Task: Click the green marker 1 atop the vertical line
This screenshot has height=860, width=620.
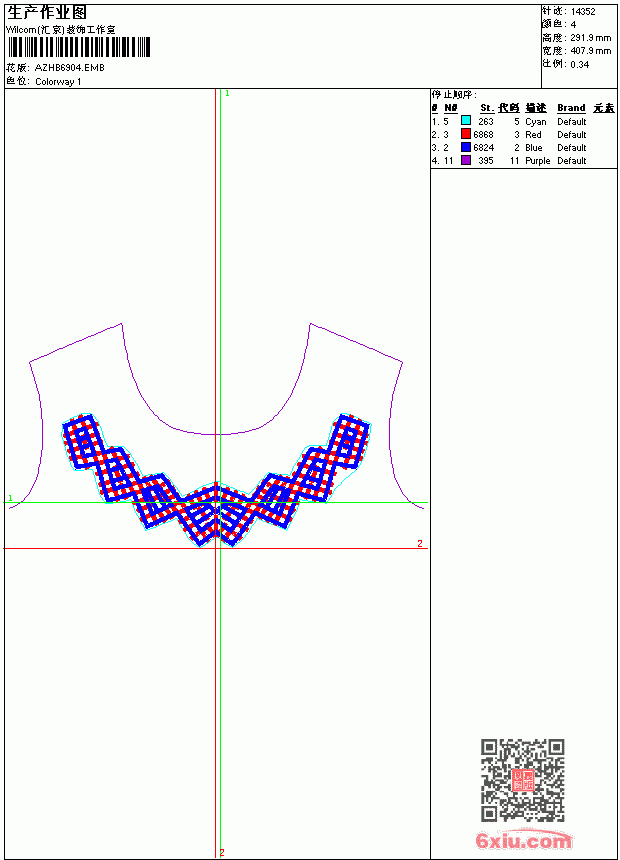Action: pyautogui.click(x=227, y=94)
